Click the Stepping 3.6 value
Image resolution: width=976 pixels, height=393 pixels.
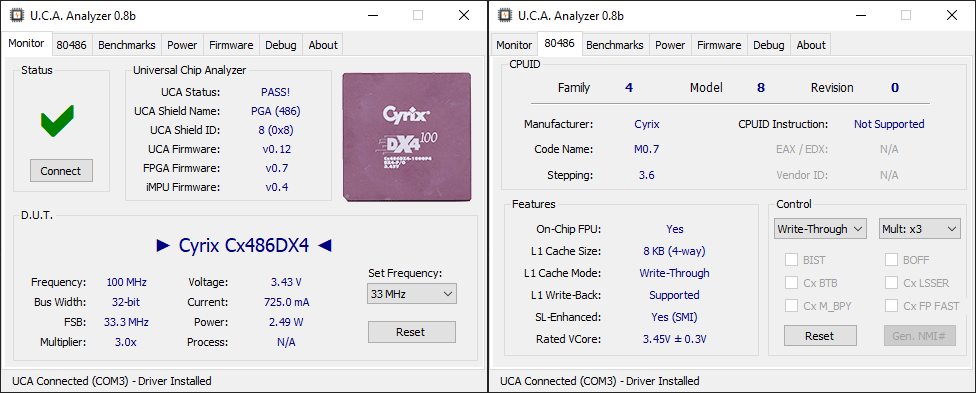(x=647, y=175)
